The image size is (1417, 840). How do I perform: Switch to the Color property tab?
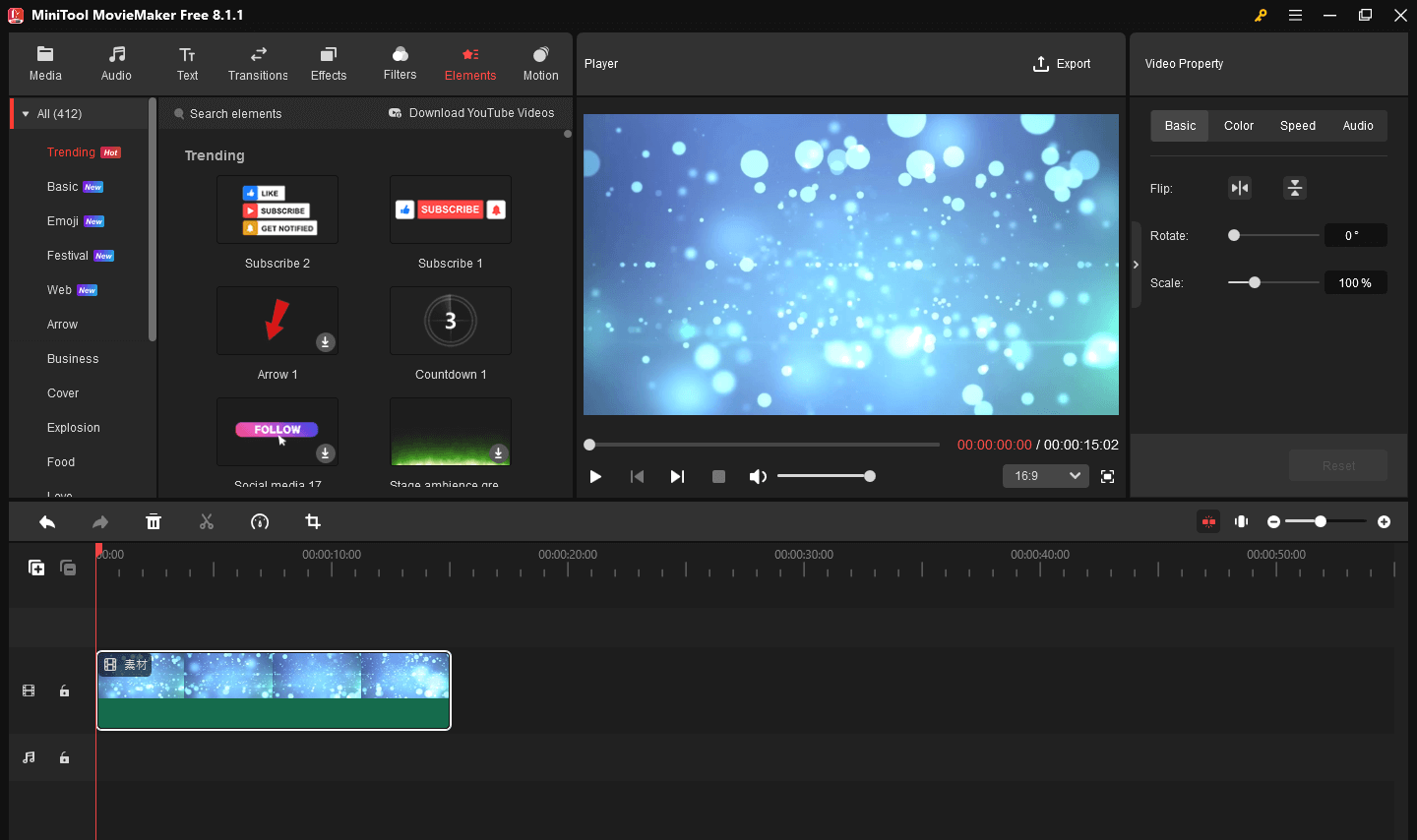(1239, 126)
